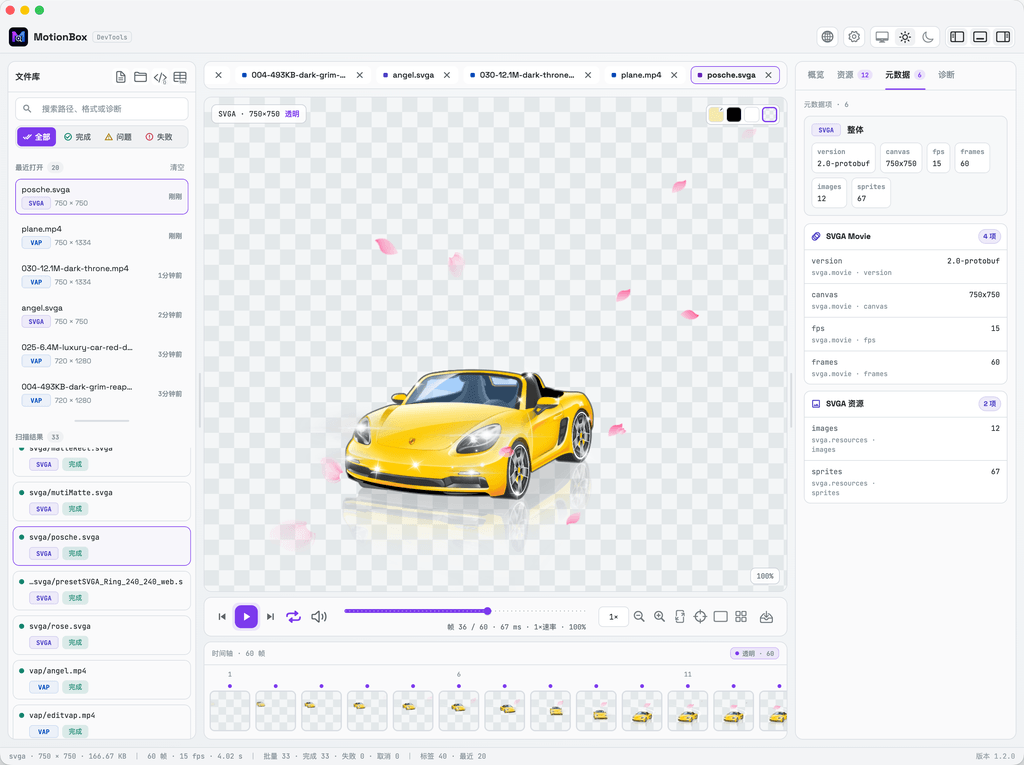
Task: Center preview with crosshair icon
Action: click(700, 617)
